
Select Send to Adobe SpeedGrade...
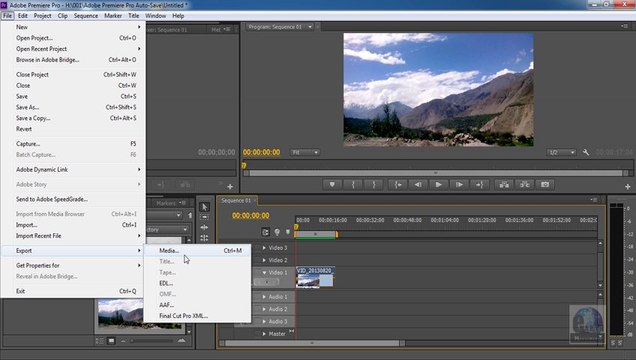[73, 199]
